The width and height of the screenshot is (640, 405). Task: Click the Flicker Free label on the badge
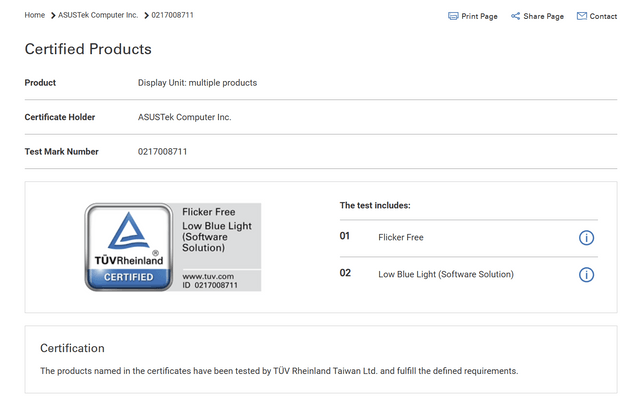tap(209, 212)
